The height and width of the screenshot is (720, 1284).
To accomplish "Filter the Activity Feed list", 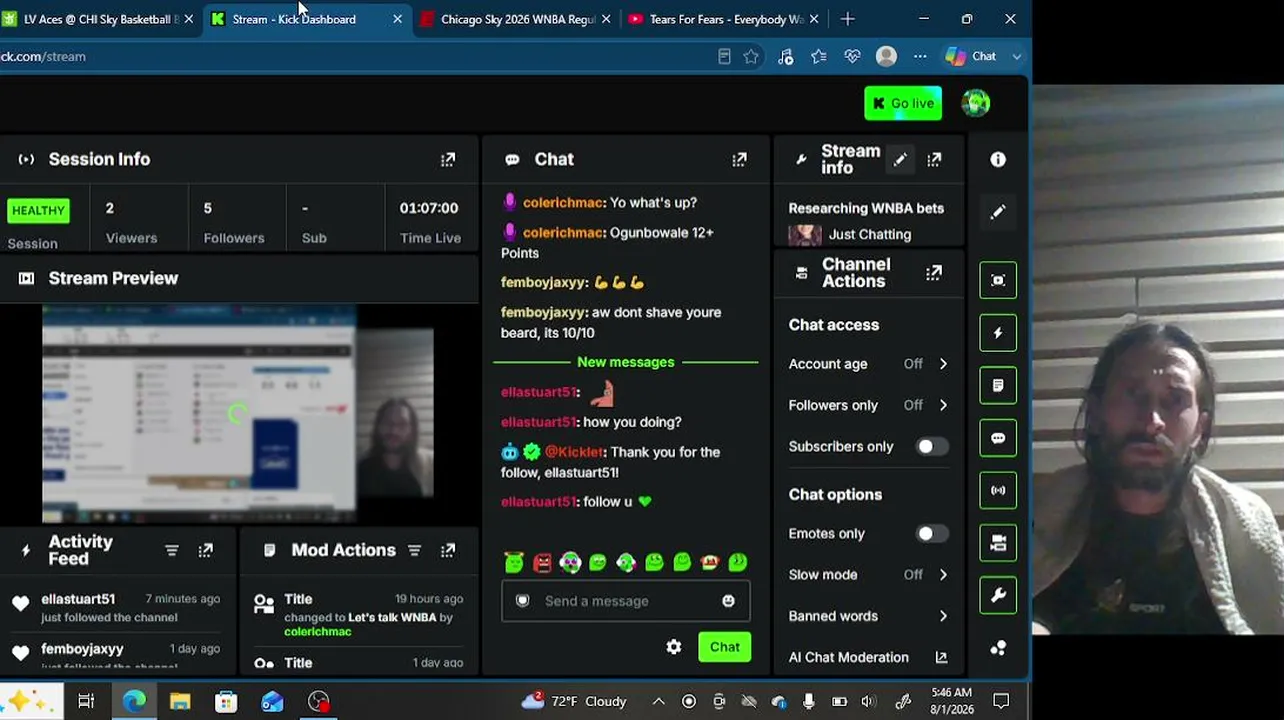I will (172, 550).
